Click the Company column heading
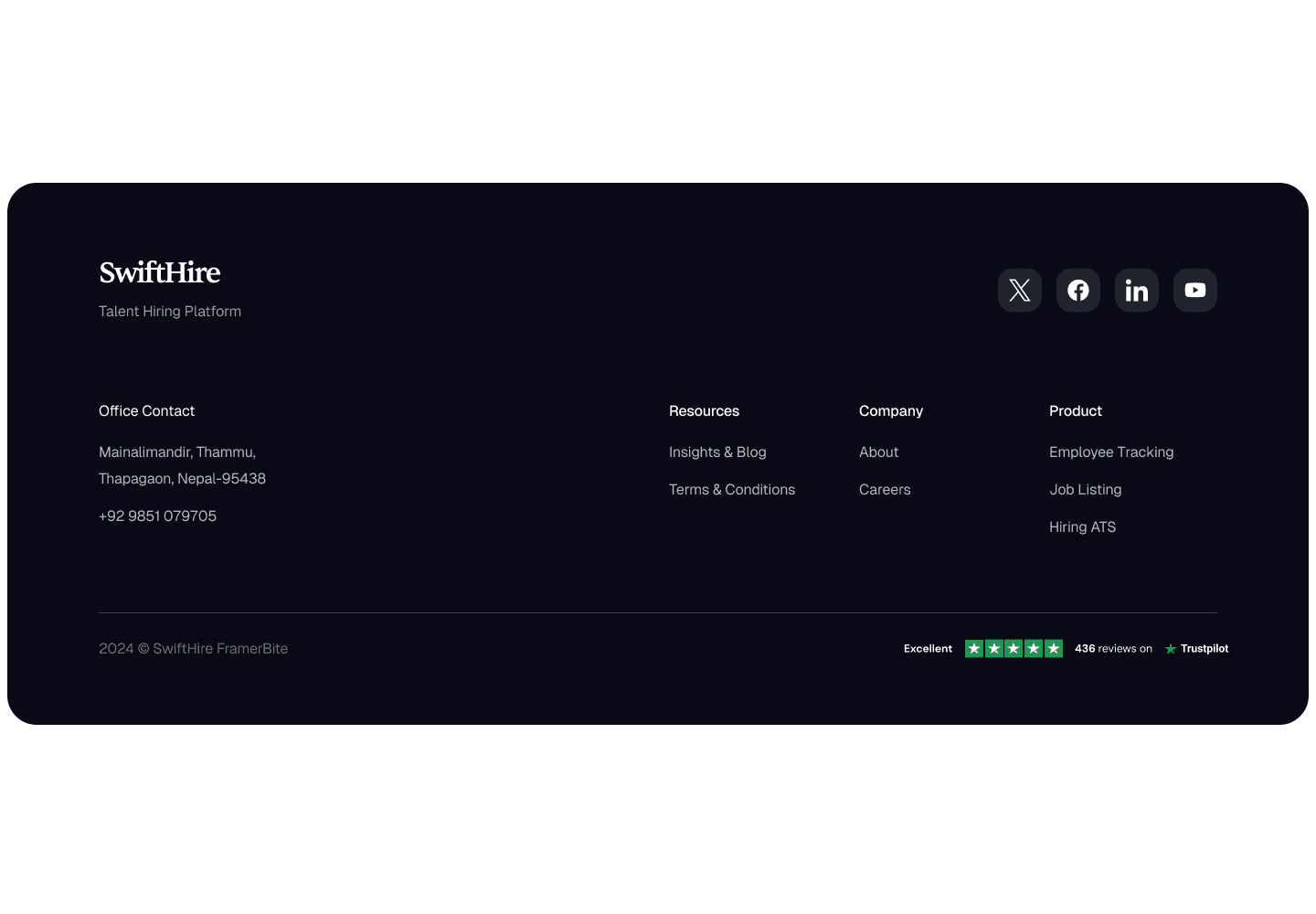 pyautogui.click(x=891, y=410)
